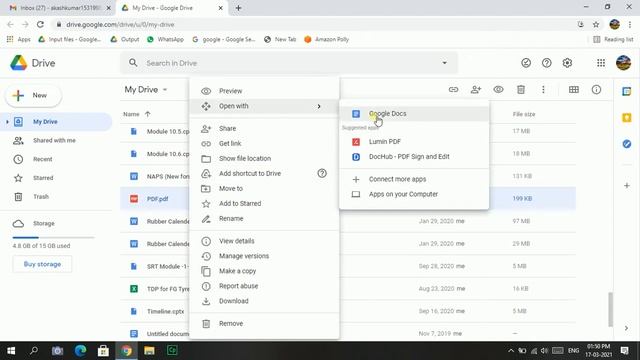Sort by Name column header
This screenshot has height=360, width=640.
tap(131, 114)
